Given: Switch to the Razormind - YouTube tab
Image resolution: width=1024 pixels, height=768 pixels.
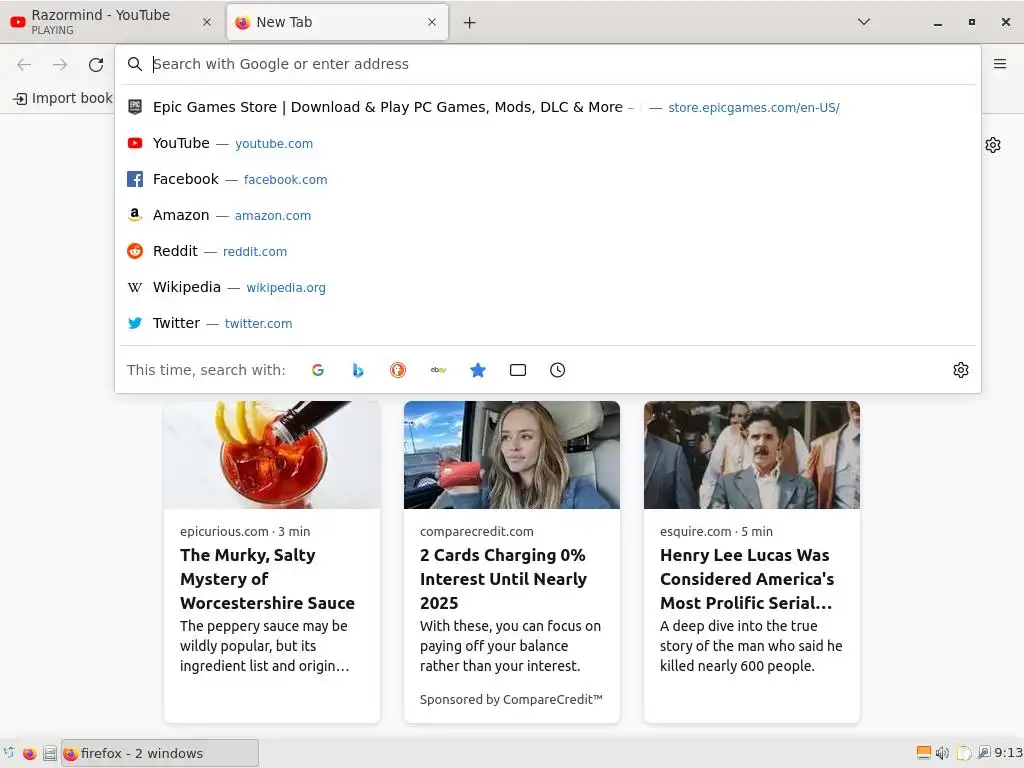Looking at the screenshot, I should (112, 22).
